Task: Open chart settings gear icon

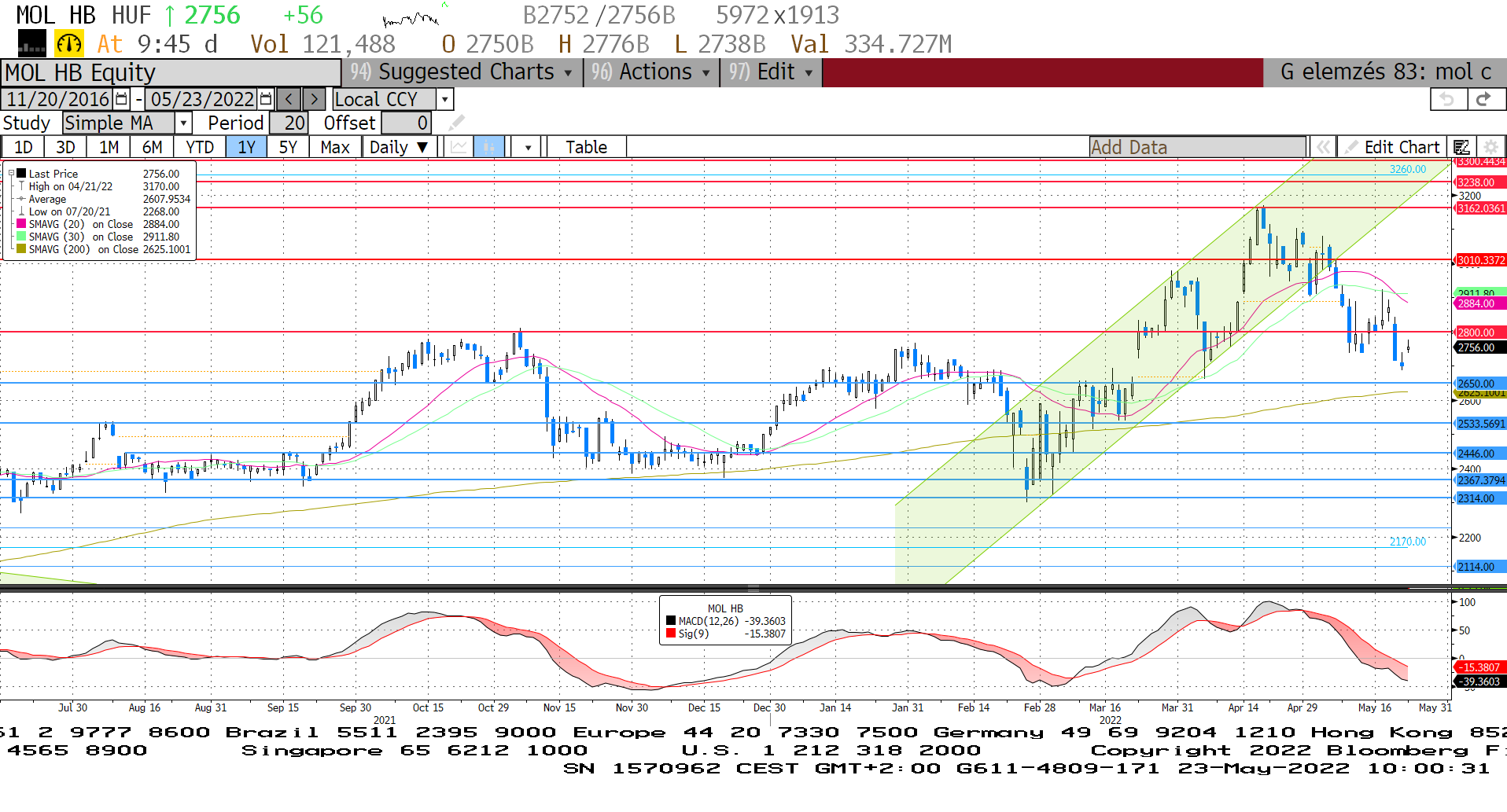Action: (x=1490, y=147)
